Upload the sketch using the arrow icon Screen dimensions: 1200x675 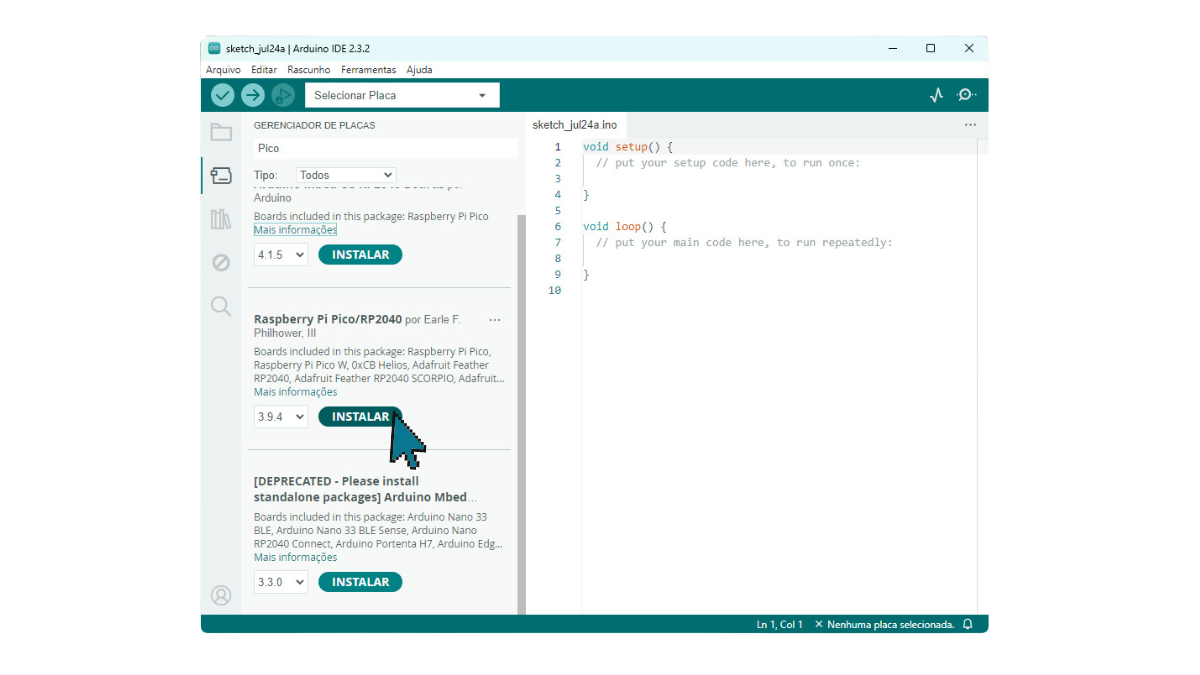coord(252,94)
